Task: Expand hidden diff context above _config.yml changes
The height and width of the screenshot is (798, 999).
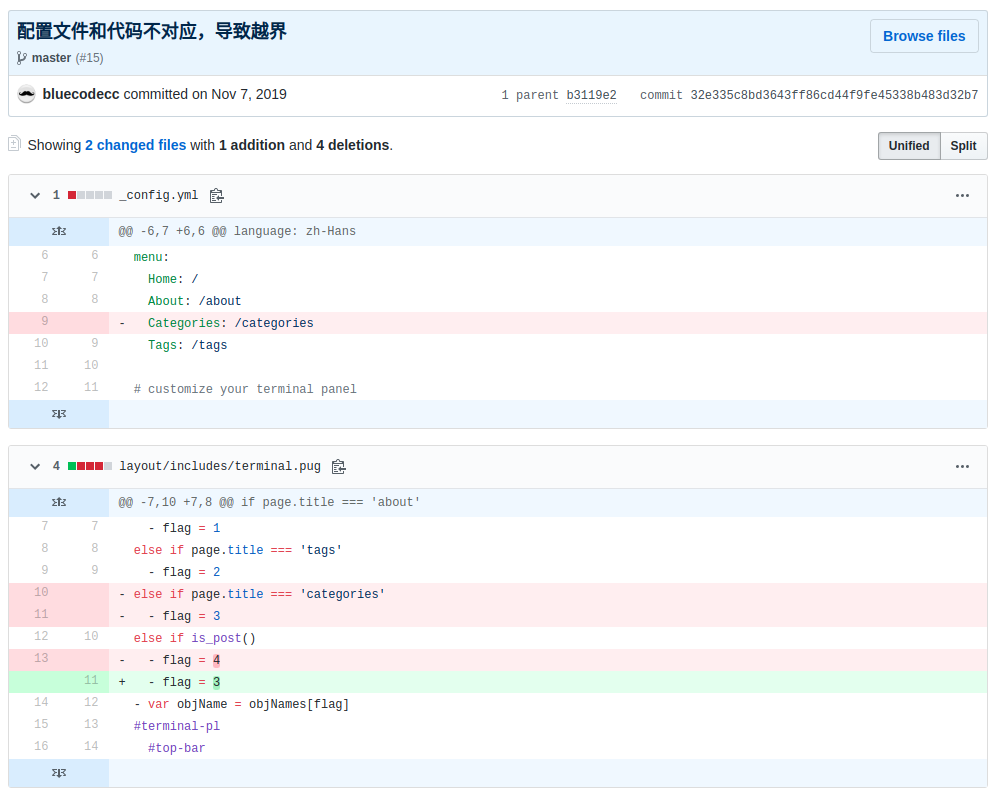Action: (58, 231)
